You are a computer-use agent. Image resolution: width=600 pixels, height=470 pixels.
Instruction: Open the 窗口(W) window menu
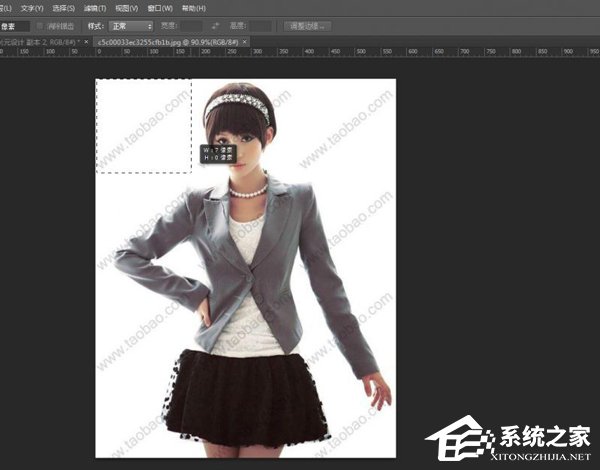click(x=162, y=8)
